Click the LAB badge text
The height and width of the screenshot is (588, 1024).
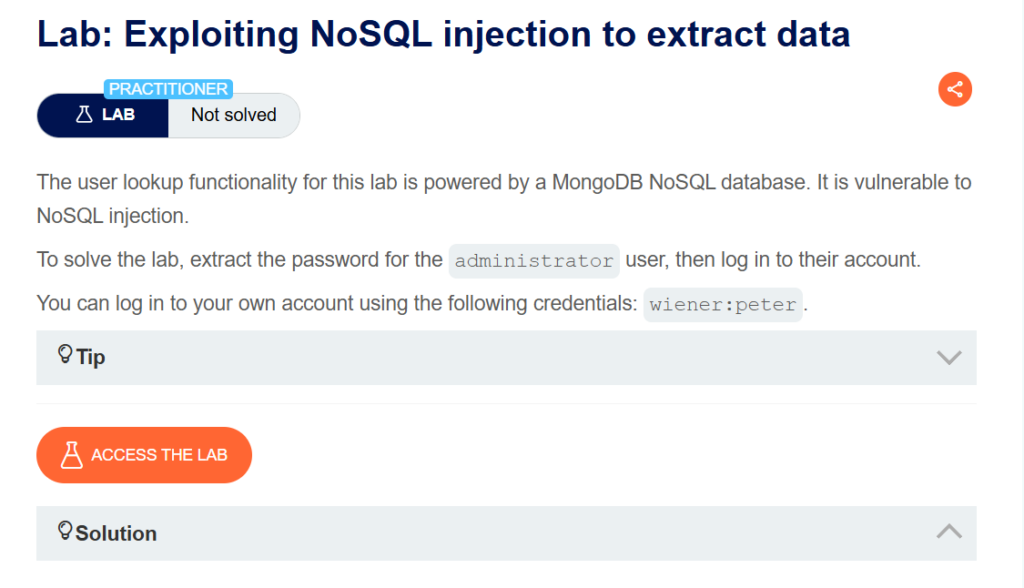pyautogui.click(x=118, y=115)
